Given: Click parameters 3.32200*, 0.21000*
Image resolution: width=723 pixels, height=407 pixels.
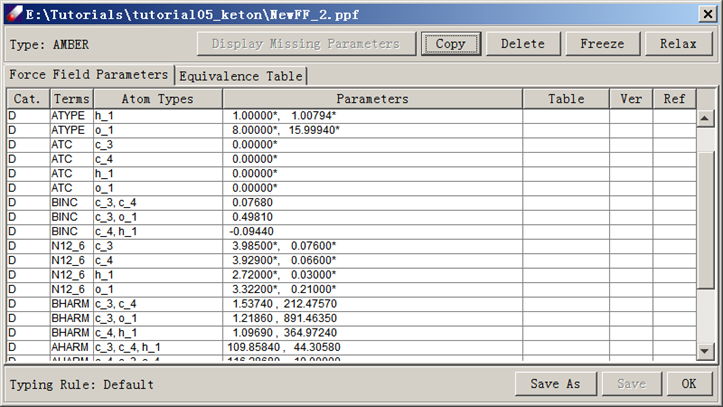Looking at the screenshot, I should point(284,289).
